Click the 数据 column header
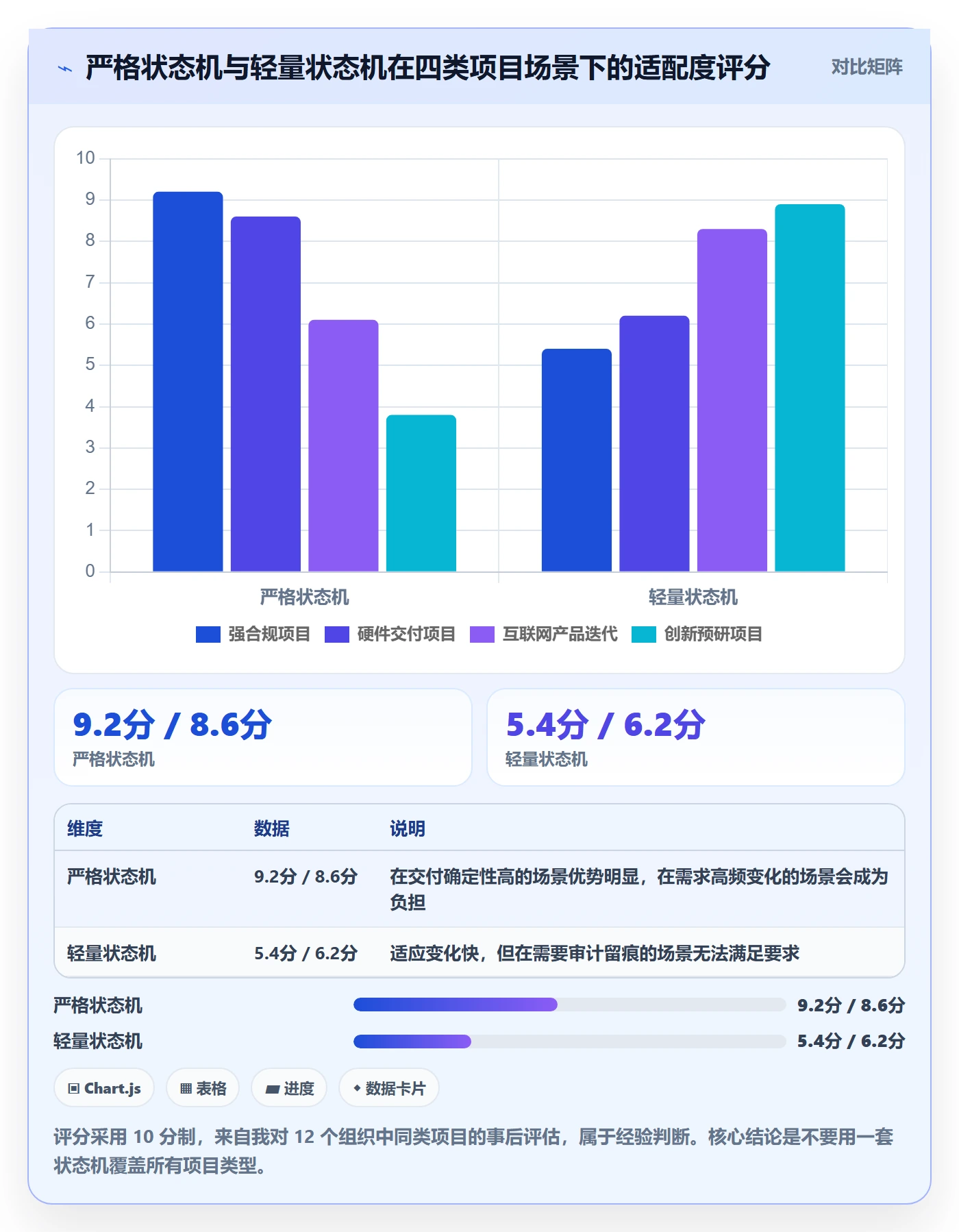Image resolution: width=959 pixels, height=1232 pixels. pos(272,828)
